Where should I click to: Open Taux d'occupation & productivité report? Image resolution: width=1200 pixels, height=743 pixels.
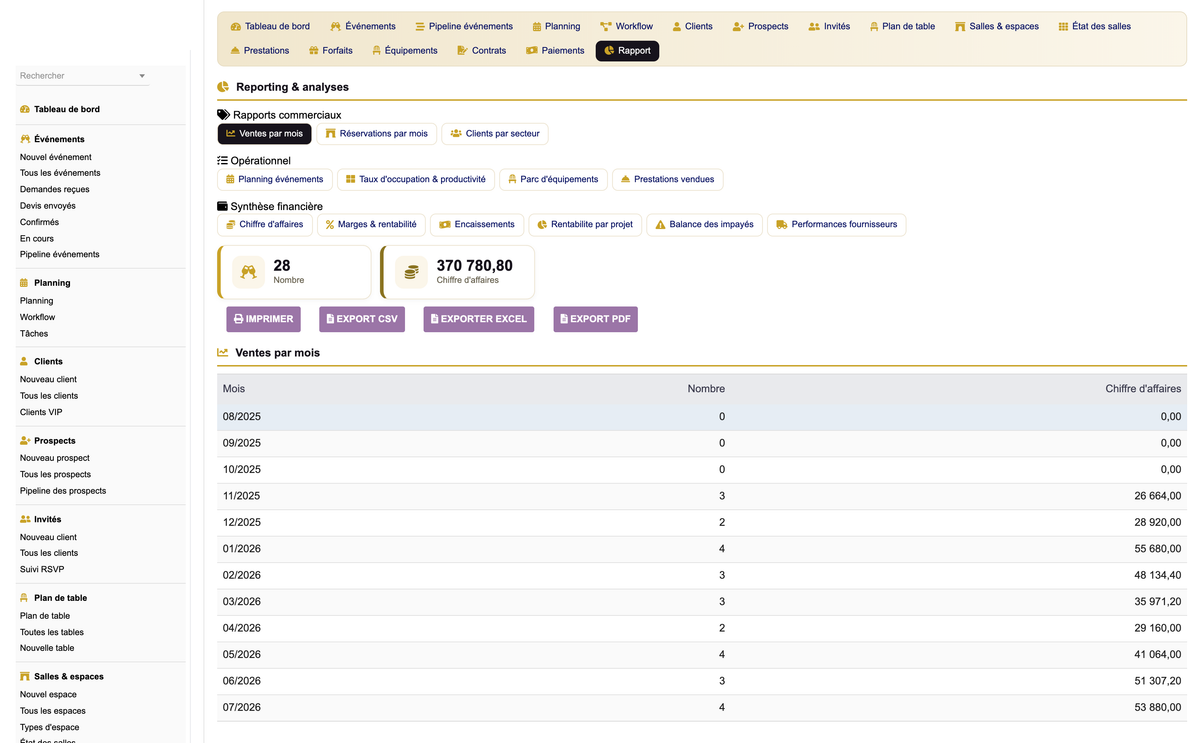tap(416, 179)
